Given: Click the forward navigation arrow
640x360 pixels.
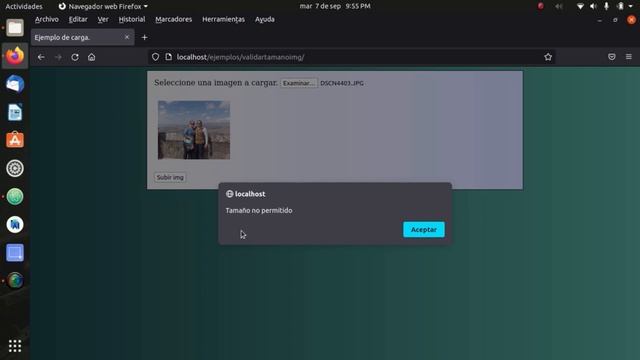Looking at the screenshot, I should pyautogui.click(x=58, y=57).
